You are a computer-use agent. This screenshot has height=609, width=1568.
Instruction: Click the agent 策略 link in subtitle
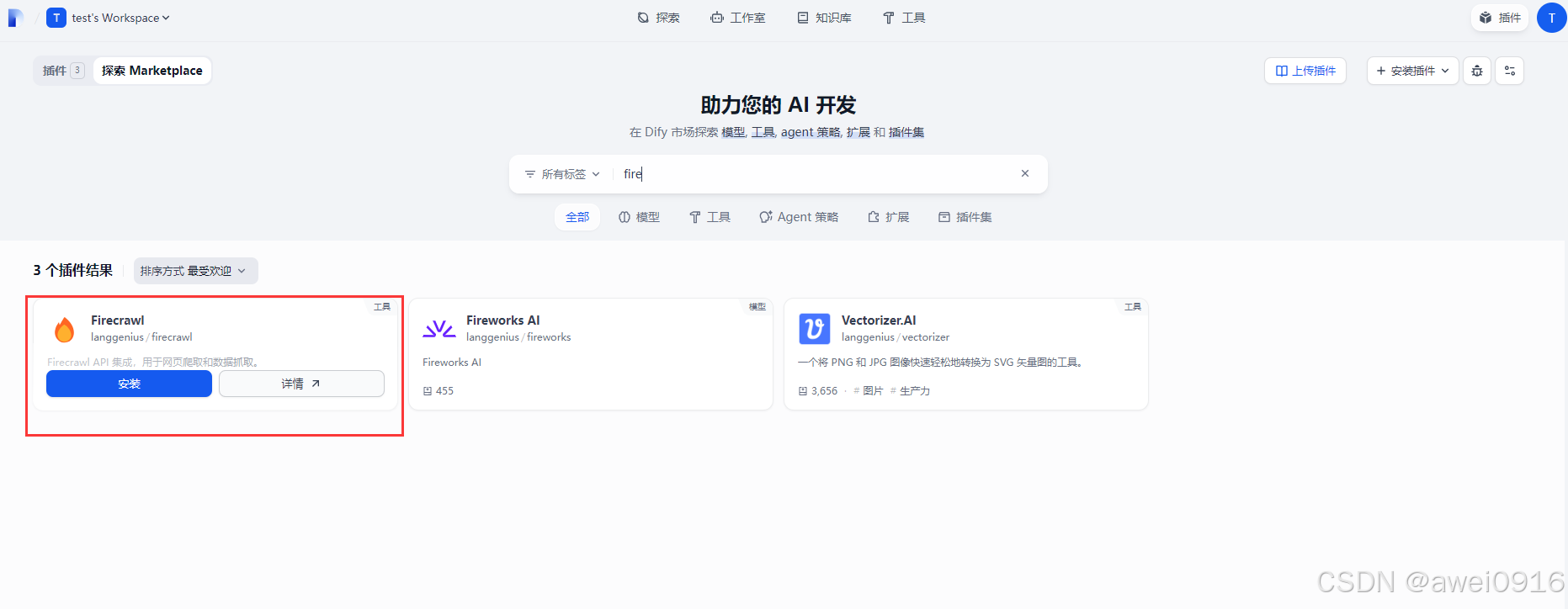tap(811, 132)
